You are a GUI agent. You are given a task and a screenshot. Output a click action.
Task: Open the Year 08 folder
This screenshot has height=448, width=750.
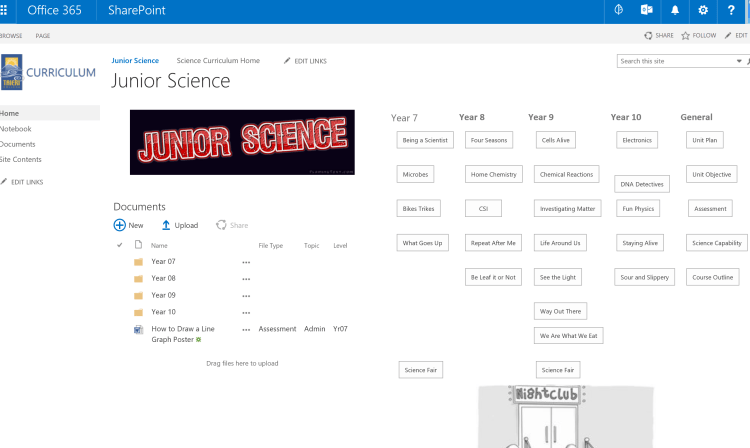tap(163, 279)
